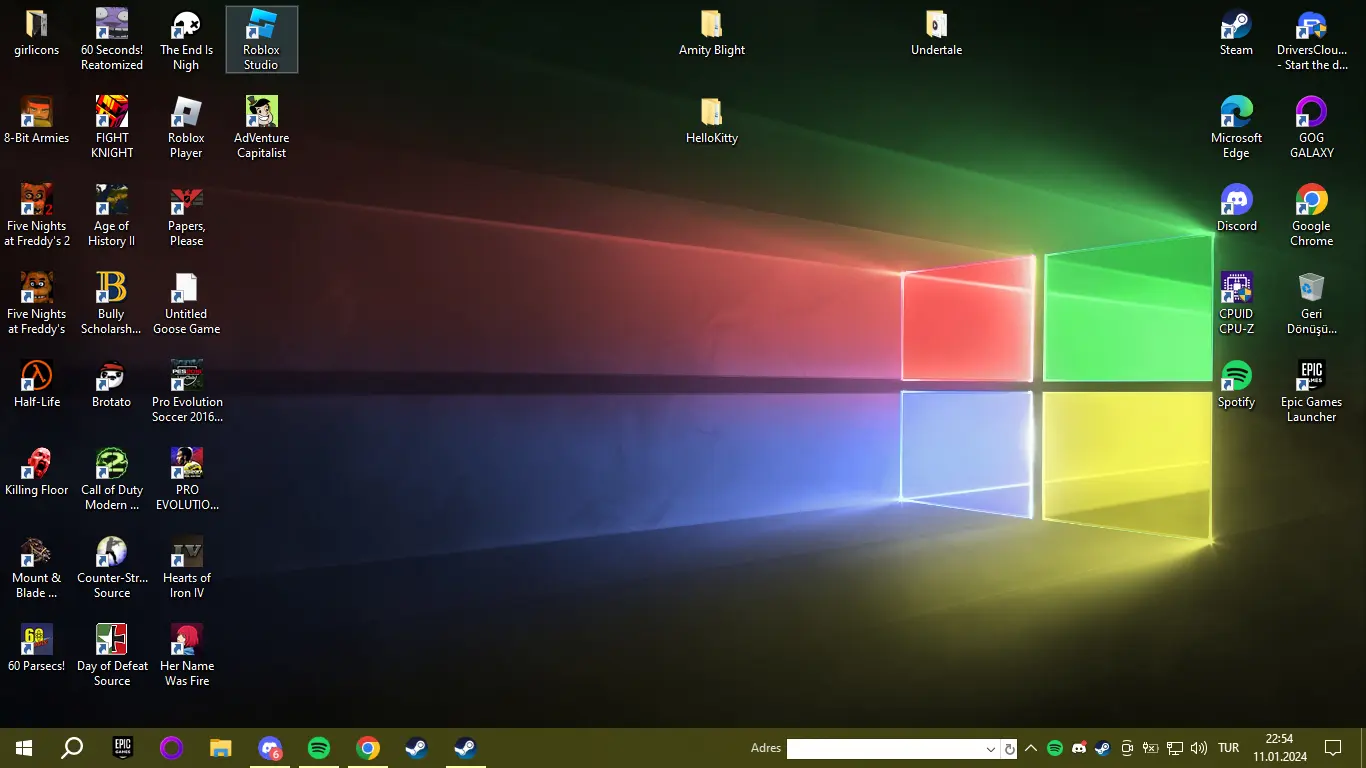Select the Geri Dönüşüm recycle bin

click(x=1311, y=303)
